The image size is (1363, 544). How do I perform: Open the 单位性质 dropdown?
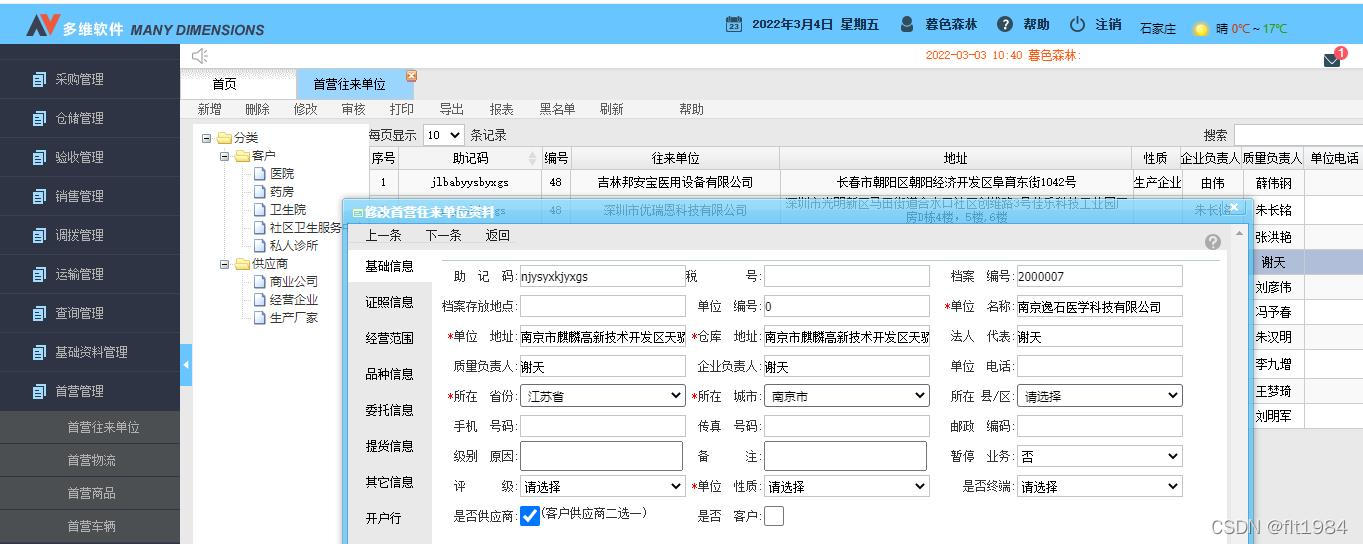coord(847,486)
